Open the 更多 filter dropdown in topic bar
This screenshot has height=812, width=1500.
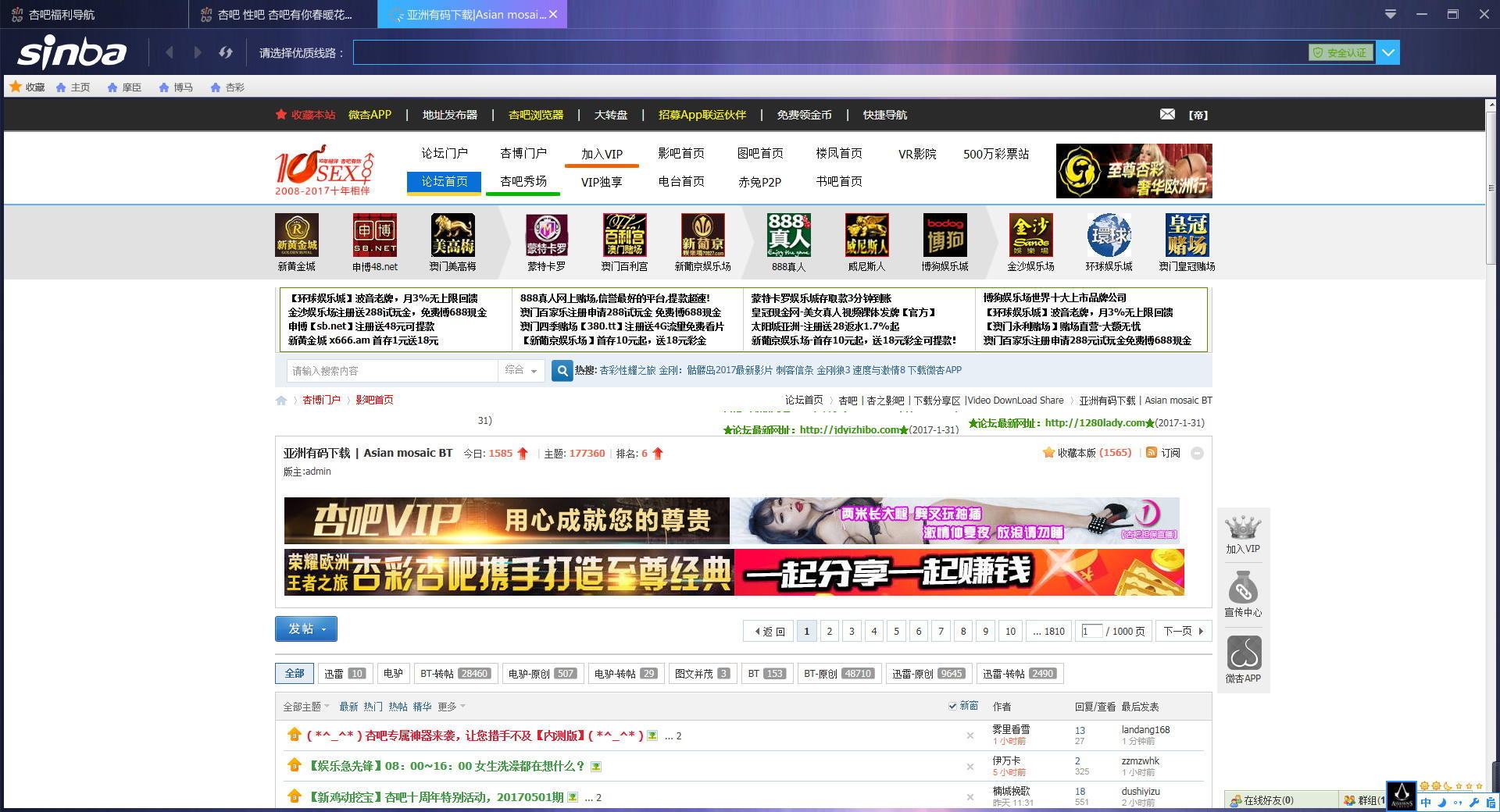pyautogui.click(x=449, y=706)
